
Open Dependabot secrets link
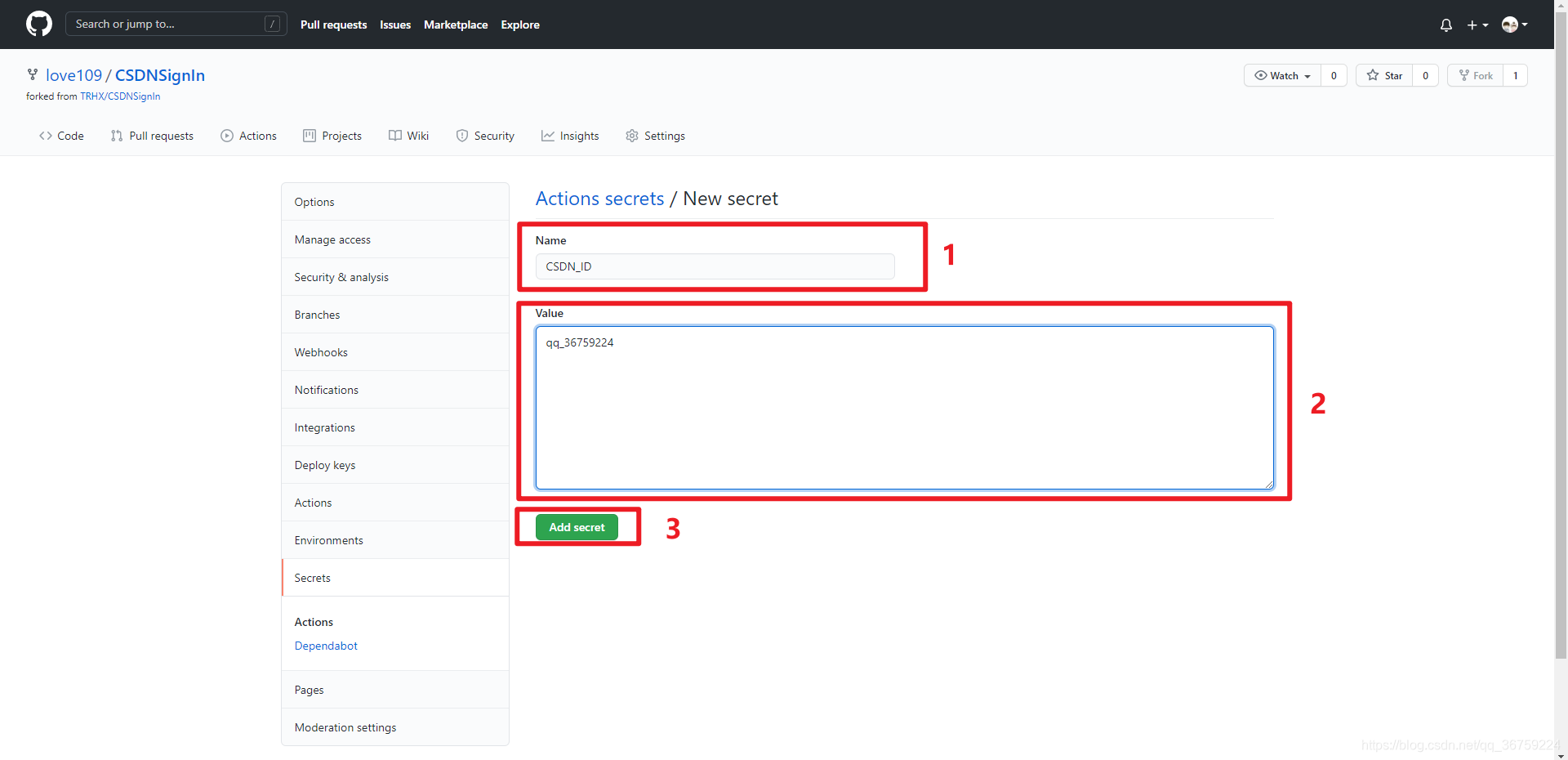click(x=326, y=646)
